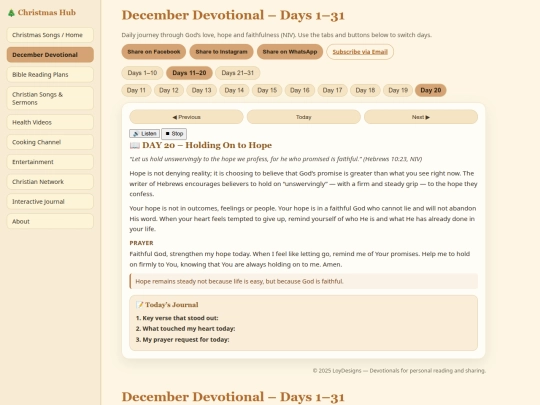Screen dimensions: 540x405
Task: Click the Christmas tree logo icon
Action: tap(11, 13)
